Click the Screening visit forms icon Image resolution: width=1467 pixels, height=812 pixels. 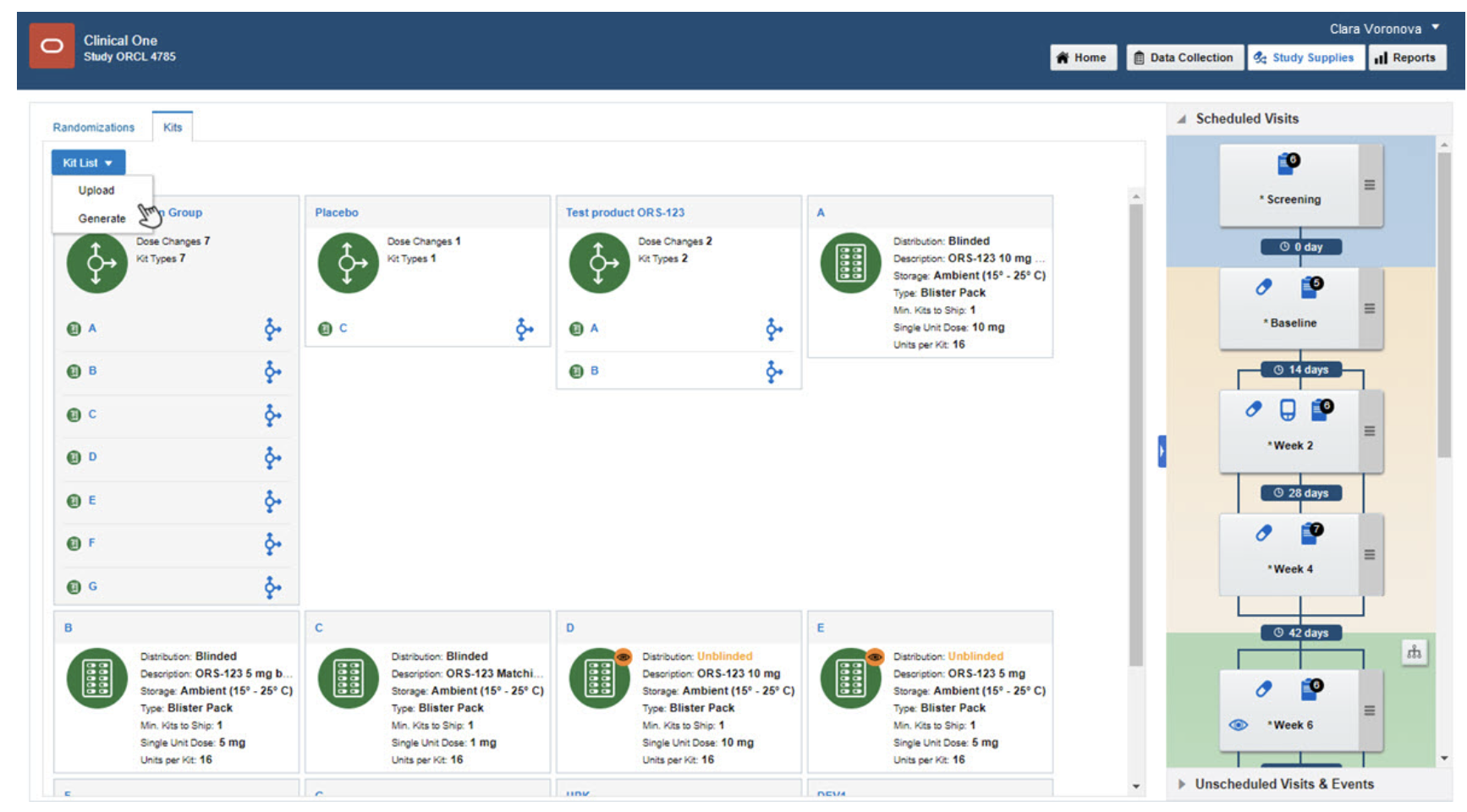[x=1288, y=162]
